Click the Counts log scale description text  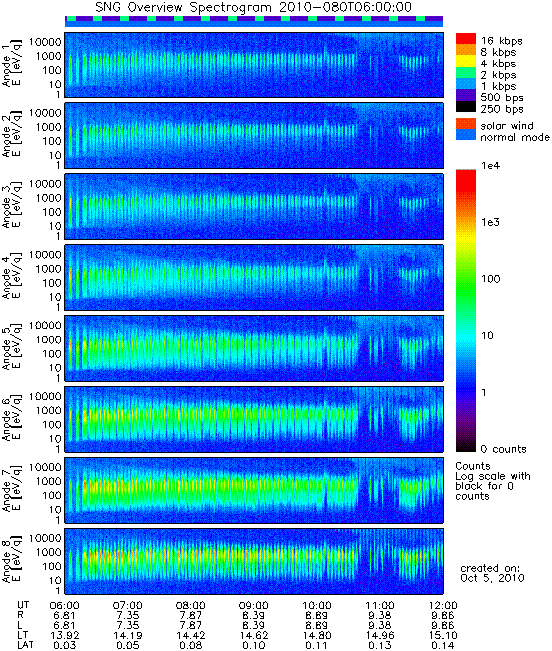(493, 481)
